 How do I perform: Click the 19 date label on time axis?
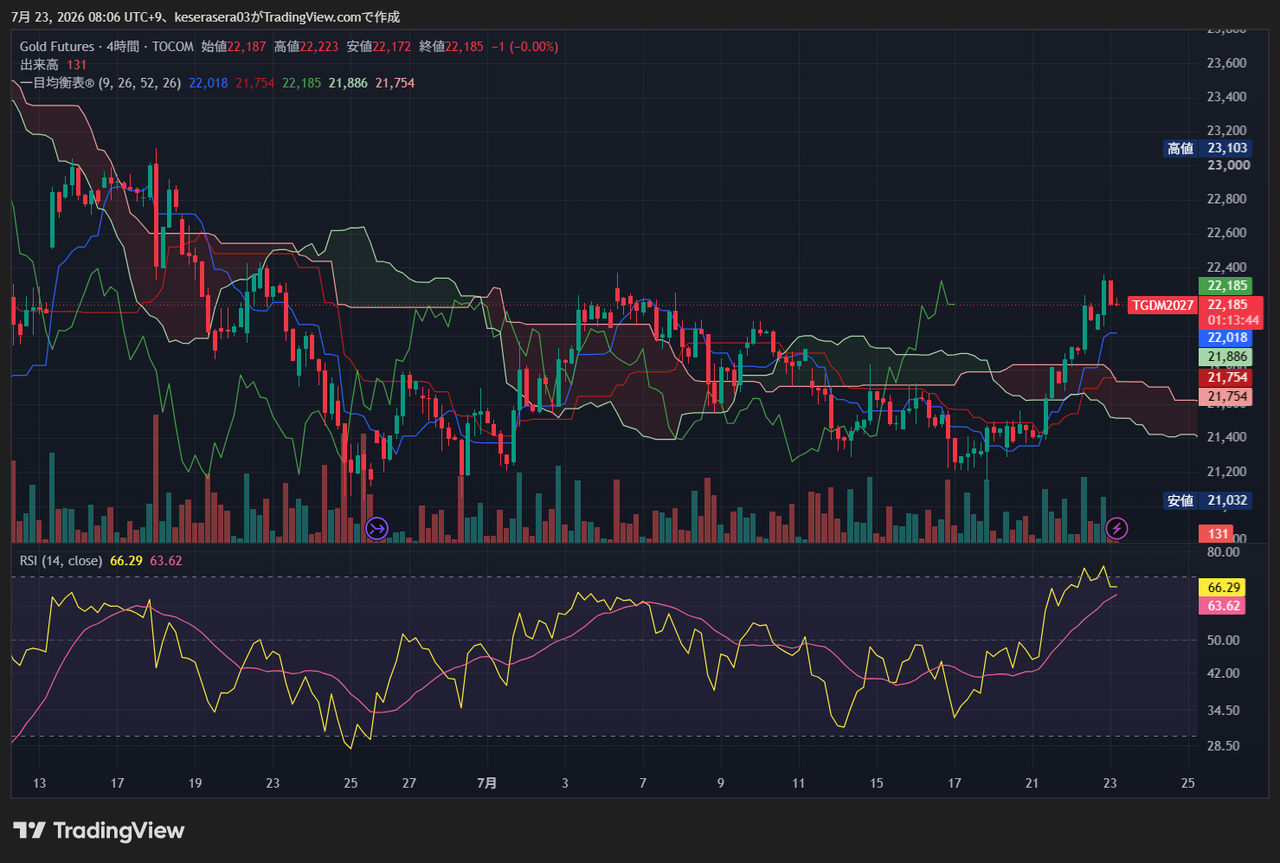(195, 783)
